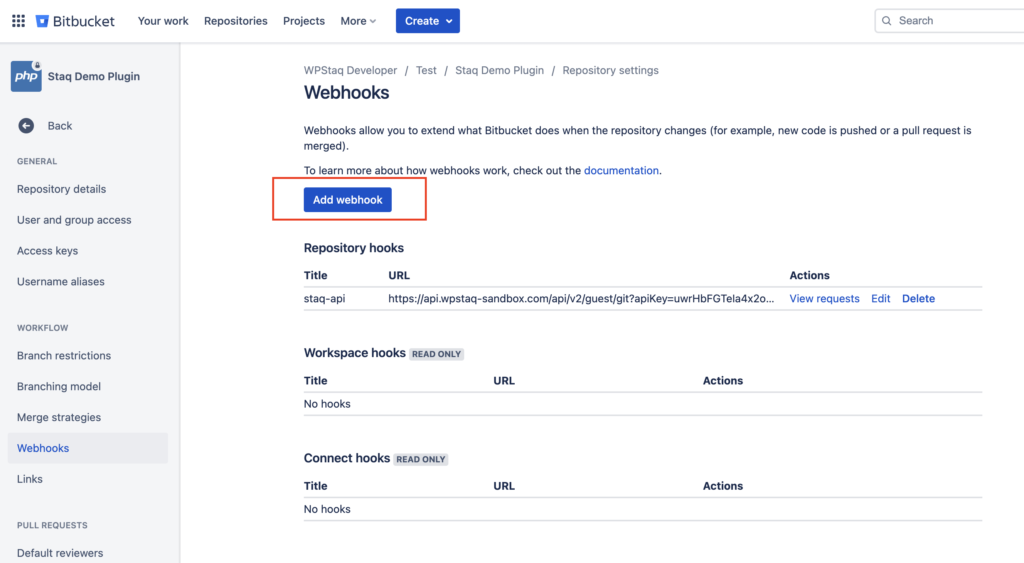Viewport: 1024px width, 563px height.
Task: Click the staq-api webhook URL text
Action: tap(581, 298)
